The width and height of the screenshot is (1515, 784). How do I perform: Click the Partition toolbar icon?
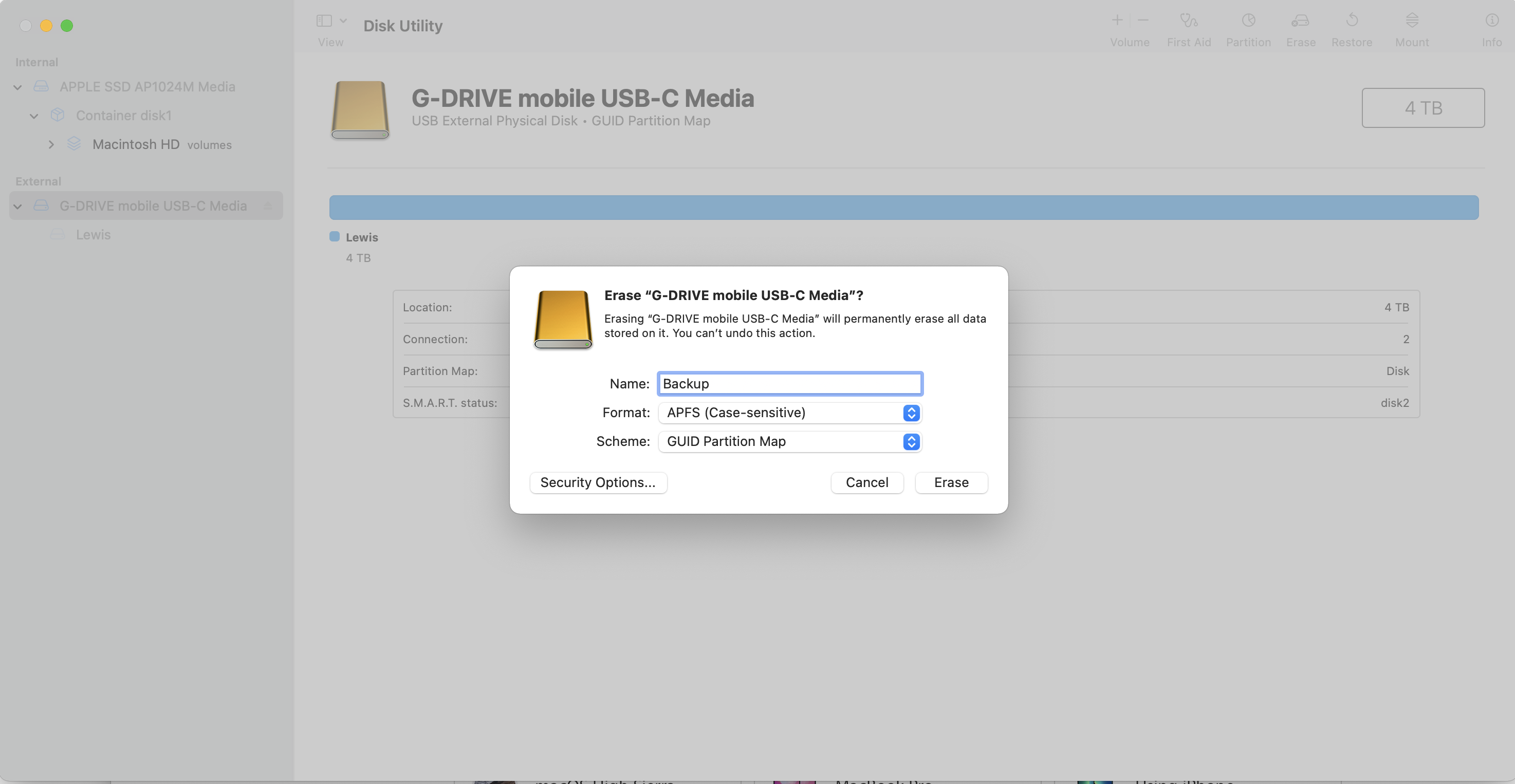click(1248, 21)
